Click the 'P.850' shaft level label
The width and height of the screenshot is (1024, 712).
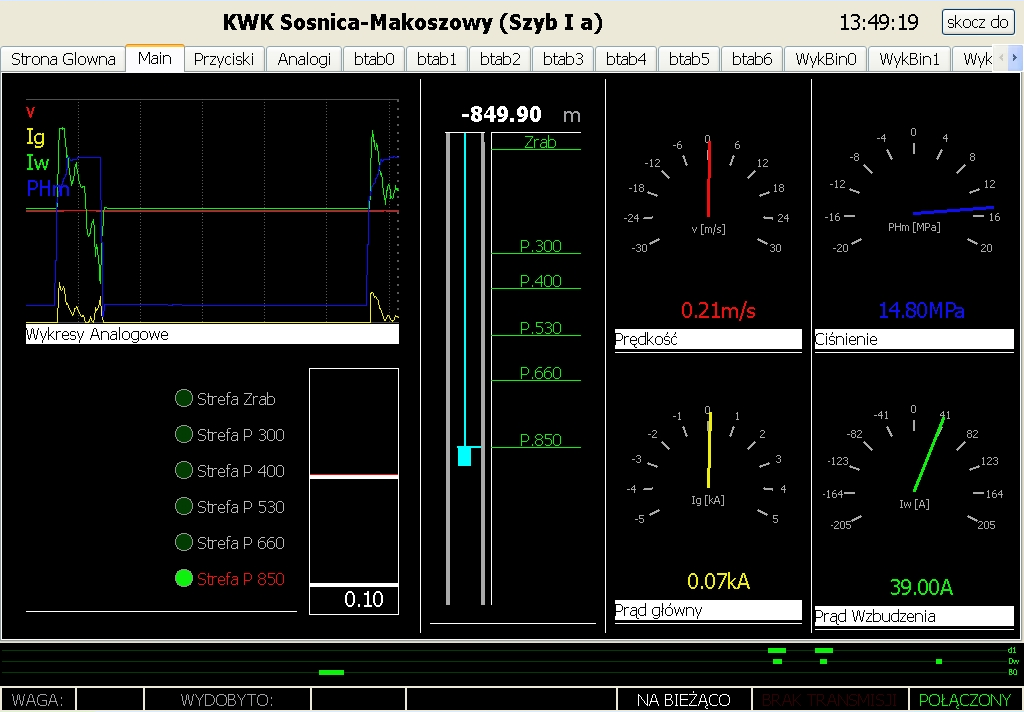541,440
